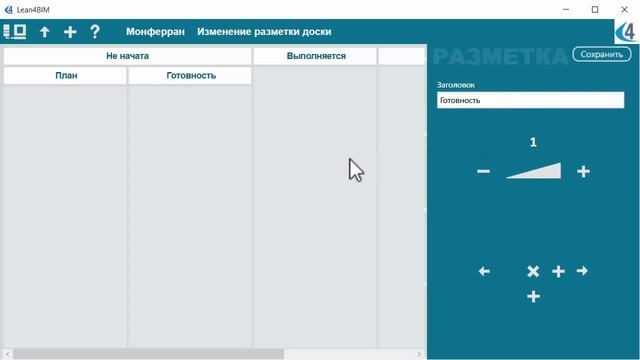
Task: Click the board layout icon in toolbar
Action: 15,31
